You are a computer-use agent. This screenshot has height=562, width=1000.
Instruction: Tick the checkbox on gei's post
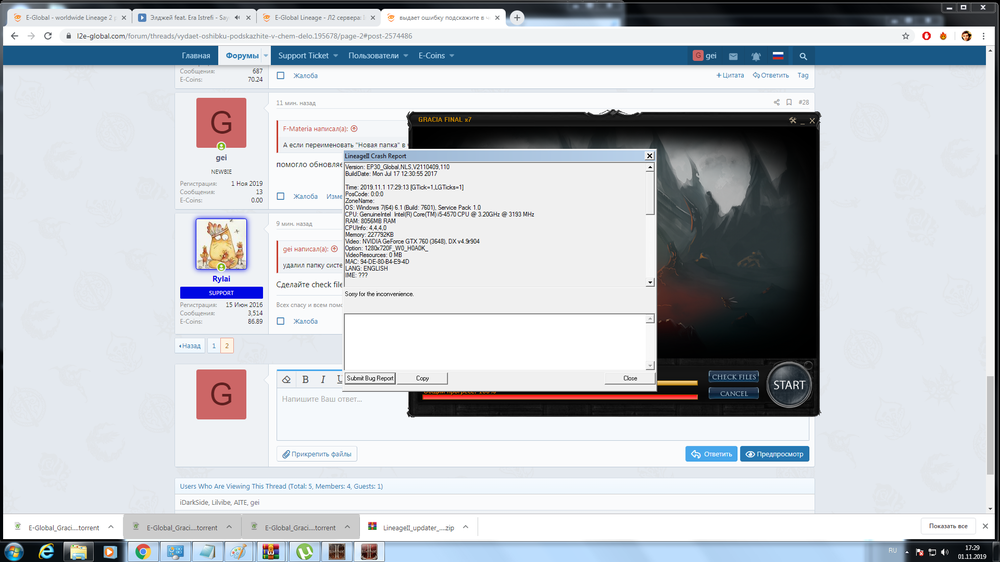[x=281, y=196]
